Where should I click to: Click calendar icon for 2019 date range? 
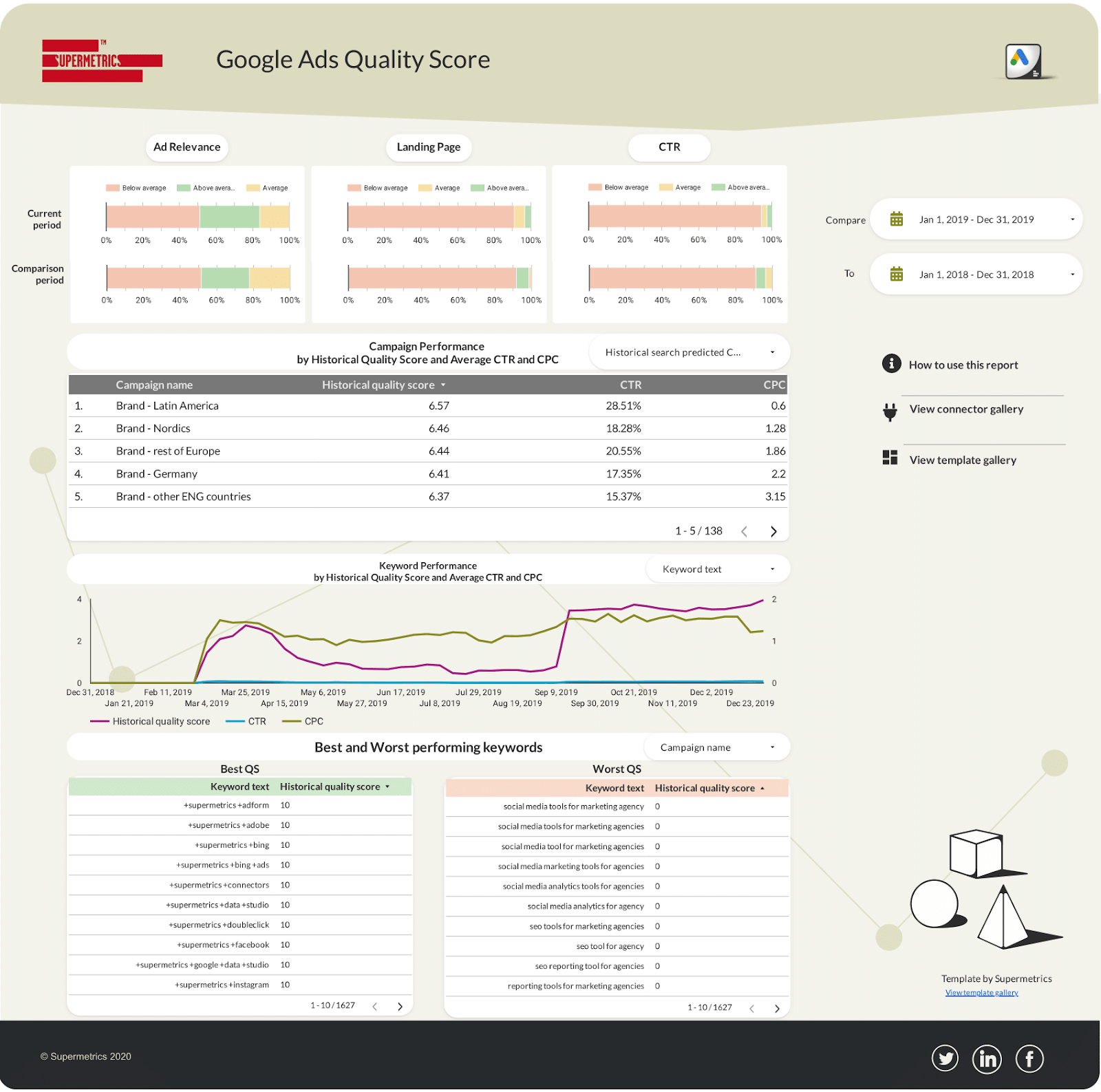point(896,219)
